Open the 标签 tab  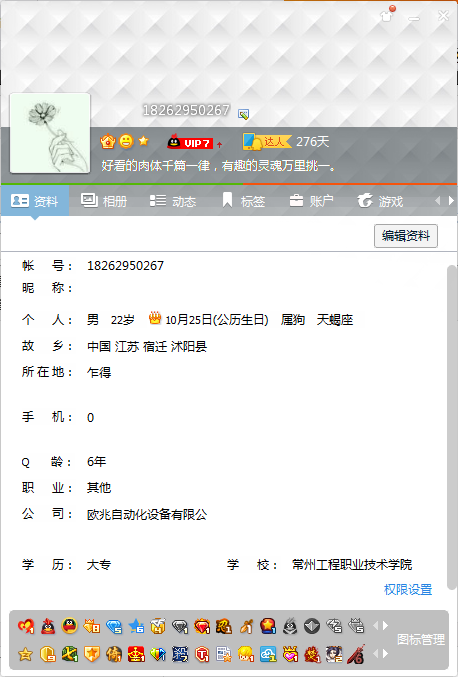coord(243,201)
